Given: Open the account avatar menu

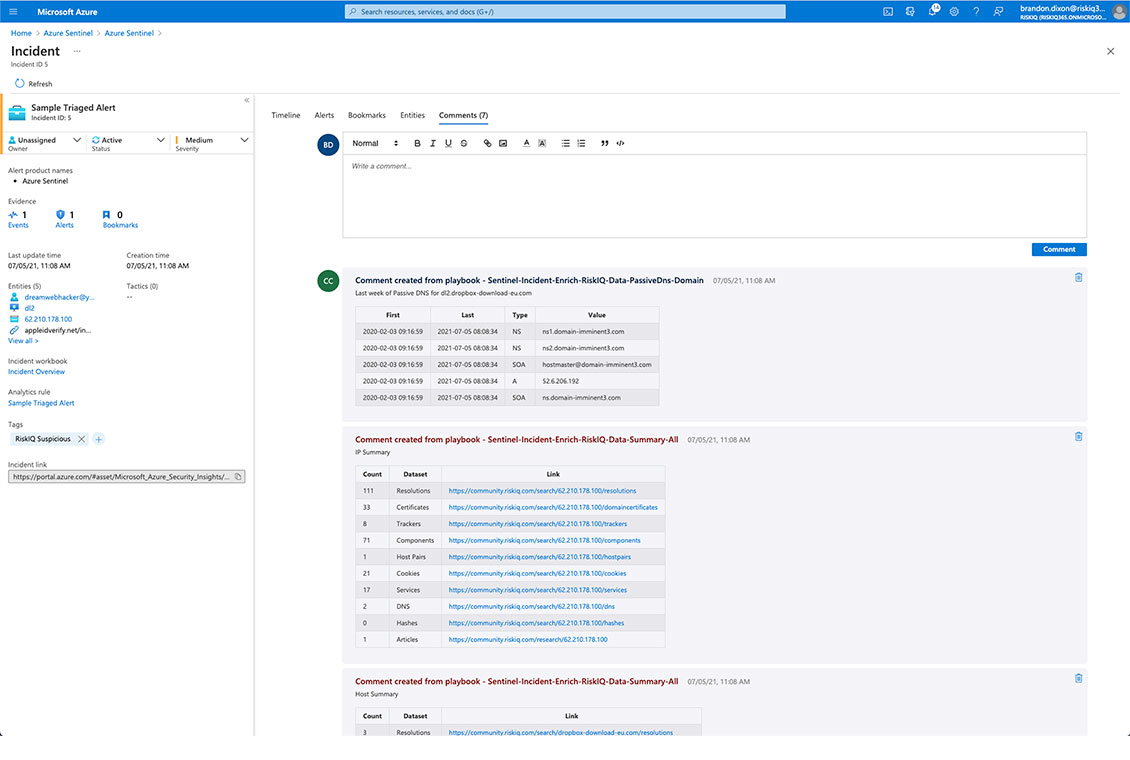Looking at the screenshot, I should click(x=1119, y=12).
